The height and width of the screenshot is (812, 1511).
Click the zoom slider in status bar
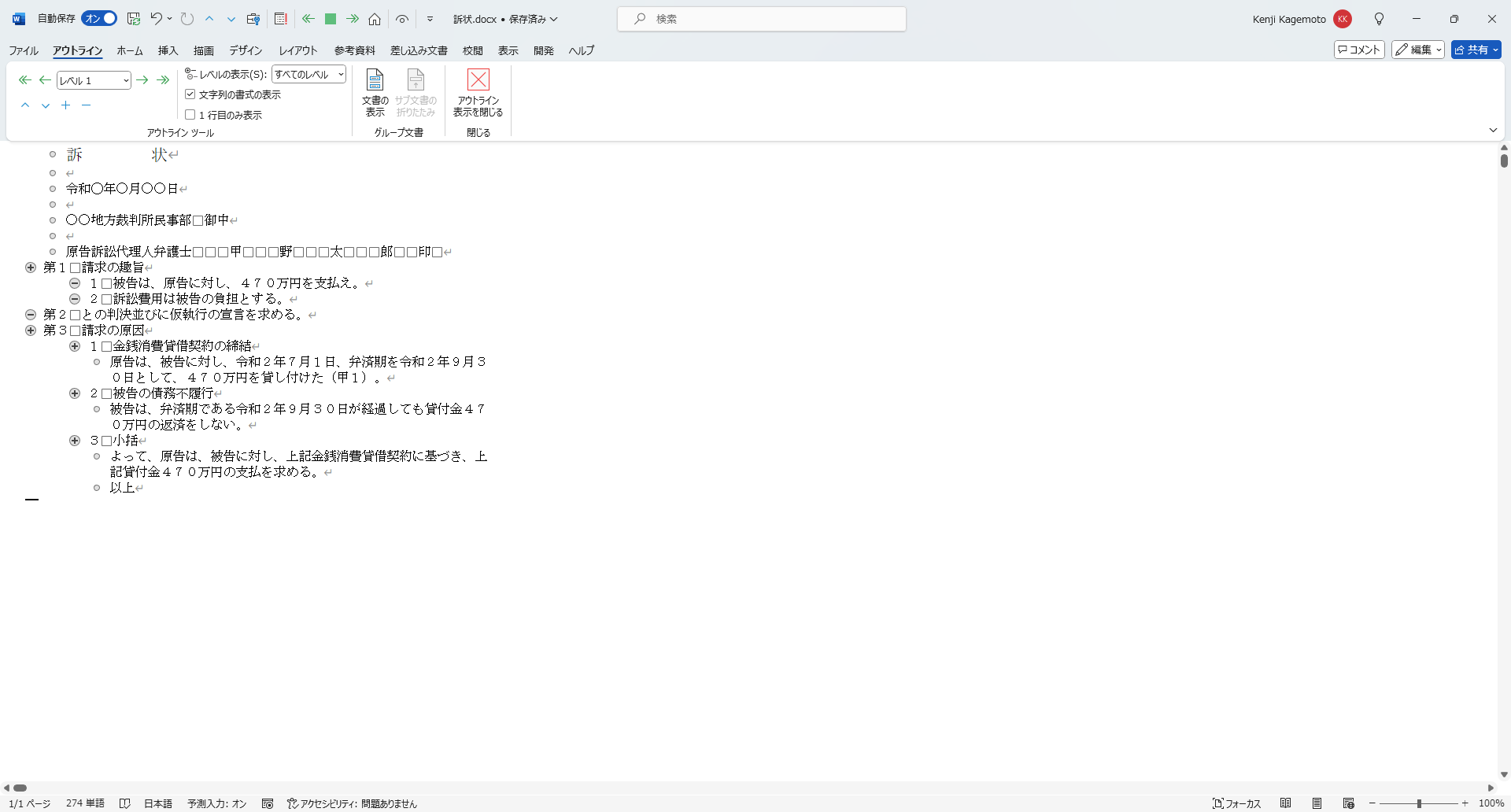coord(1418,803)
